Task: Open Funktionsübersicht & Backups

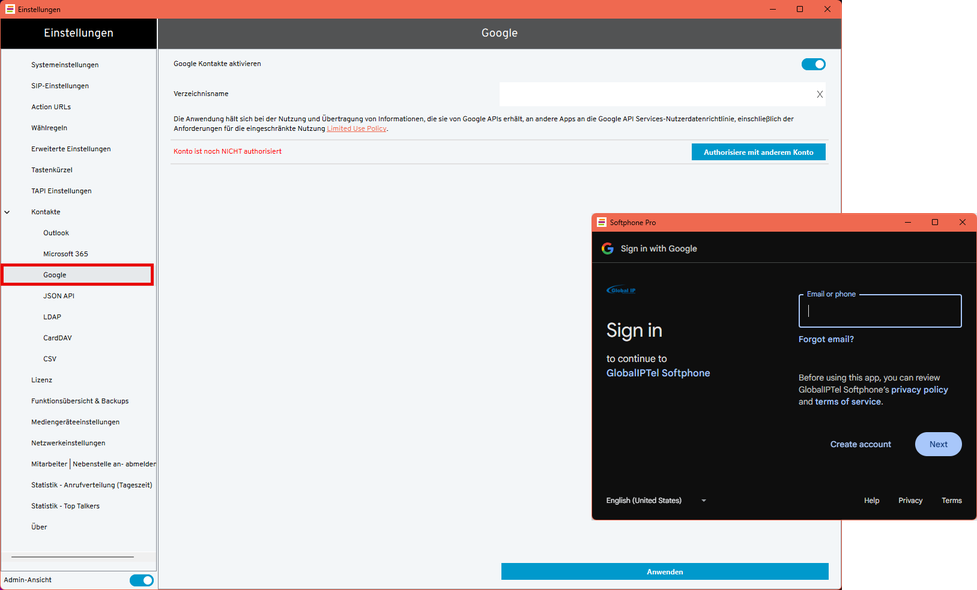Action: [80, 401]
